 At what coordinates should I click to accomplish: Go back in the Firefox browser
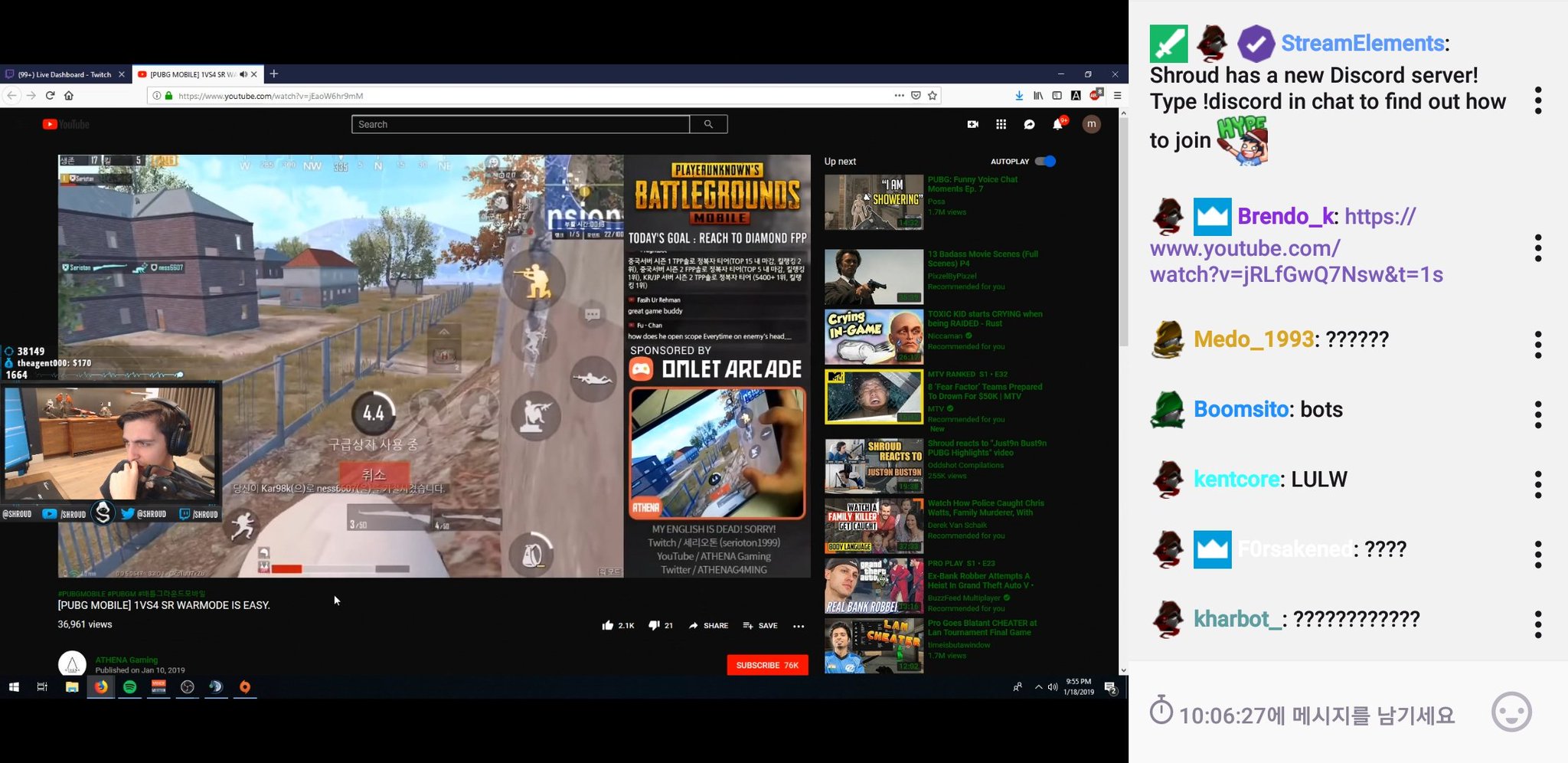(x=11, y=96)
